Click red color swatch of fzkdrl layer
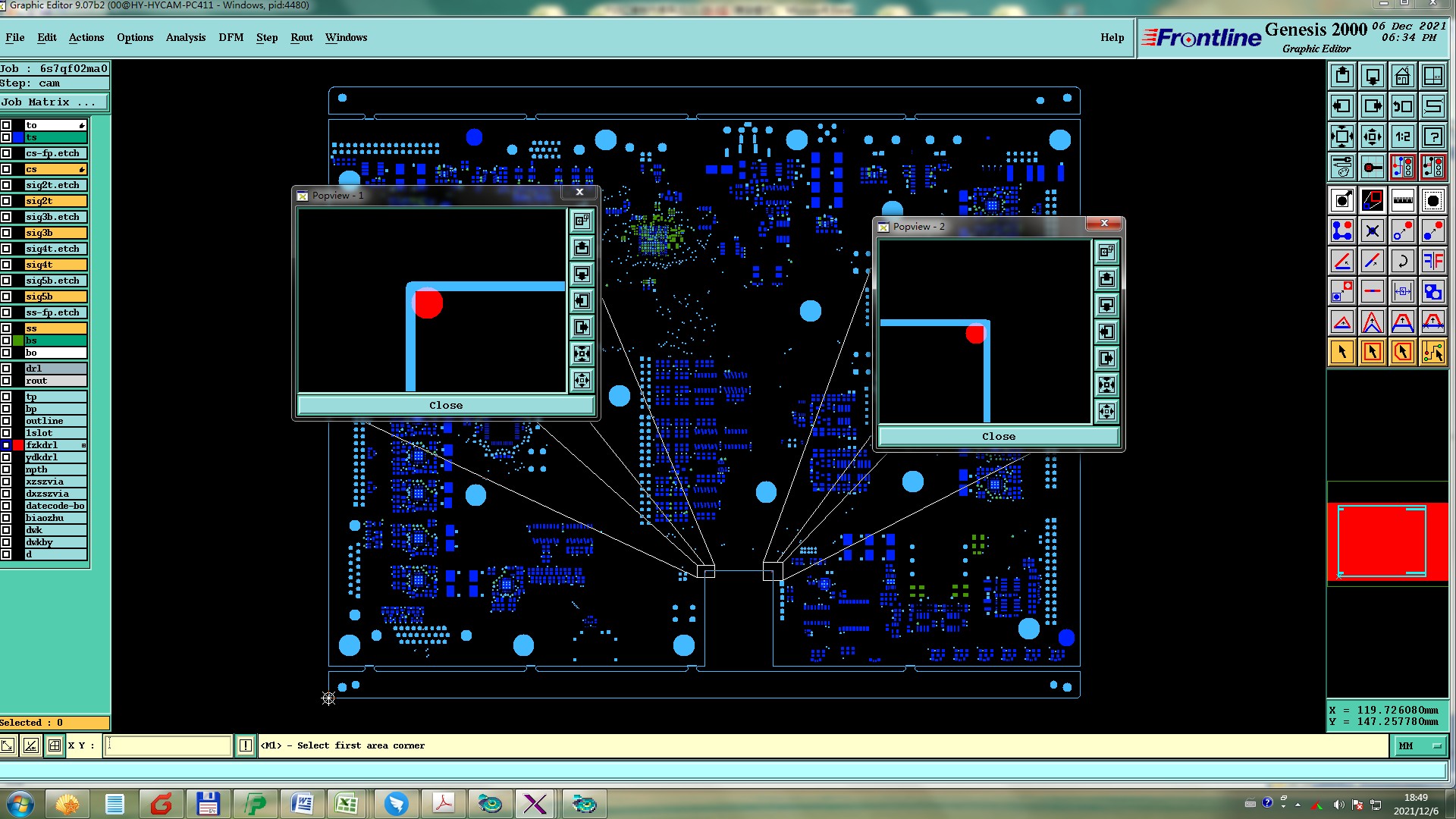Image resolution: width=1456 pixels, height=819 pixels. (x=18, y=445)
